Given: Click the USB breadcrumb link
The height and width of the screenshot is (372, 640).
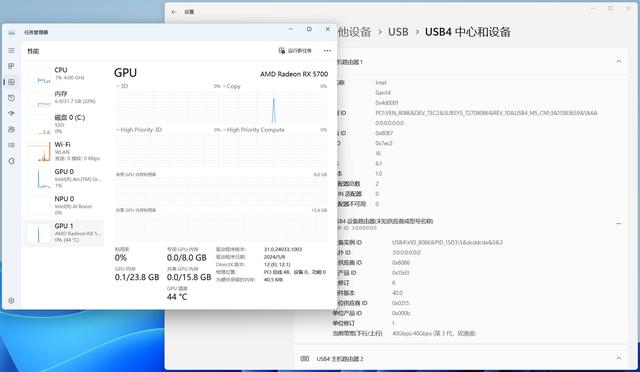Looking at the screenshot, I should pyautogui.click(x=398, y=32).
